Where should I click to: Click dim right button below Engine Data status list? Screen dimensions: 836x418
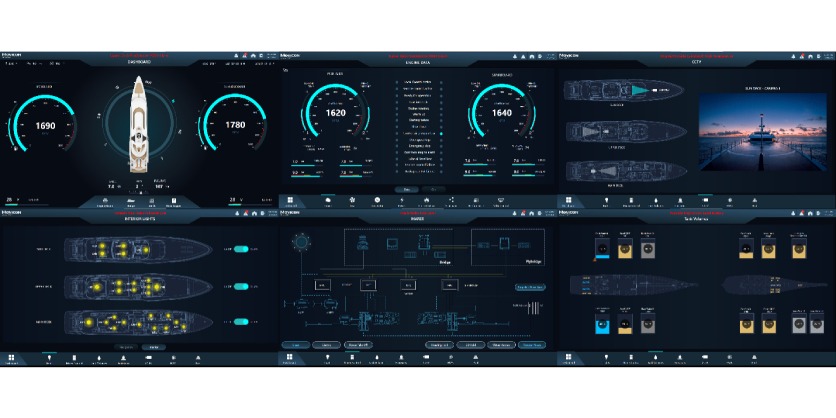433,189
